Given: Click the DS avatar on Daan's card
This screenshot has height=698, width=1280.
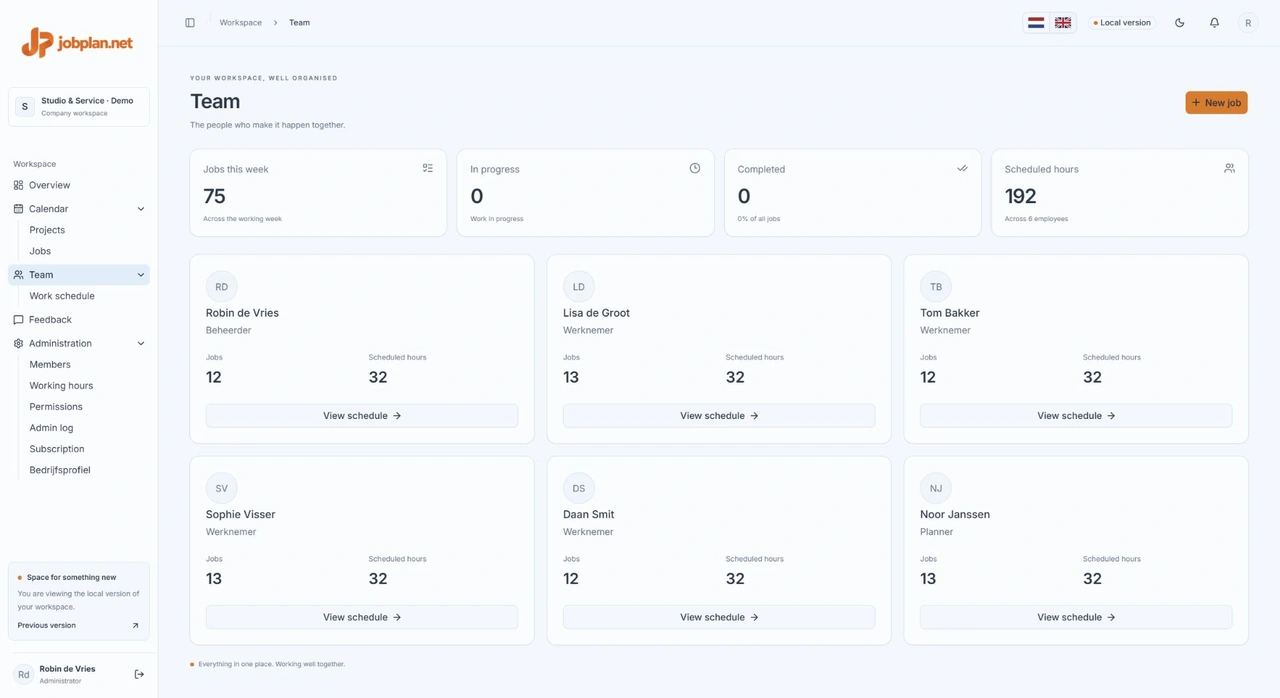Looking at the screenshot, I should pyautogui.click(x=579, y=489).
